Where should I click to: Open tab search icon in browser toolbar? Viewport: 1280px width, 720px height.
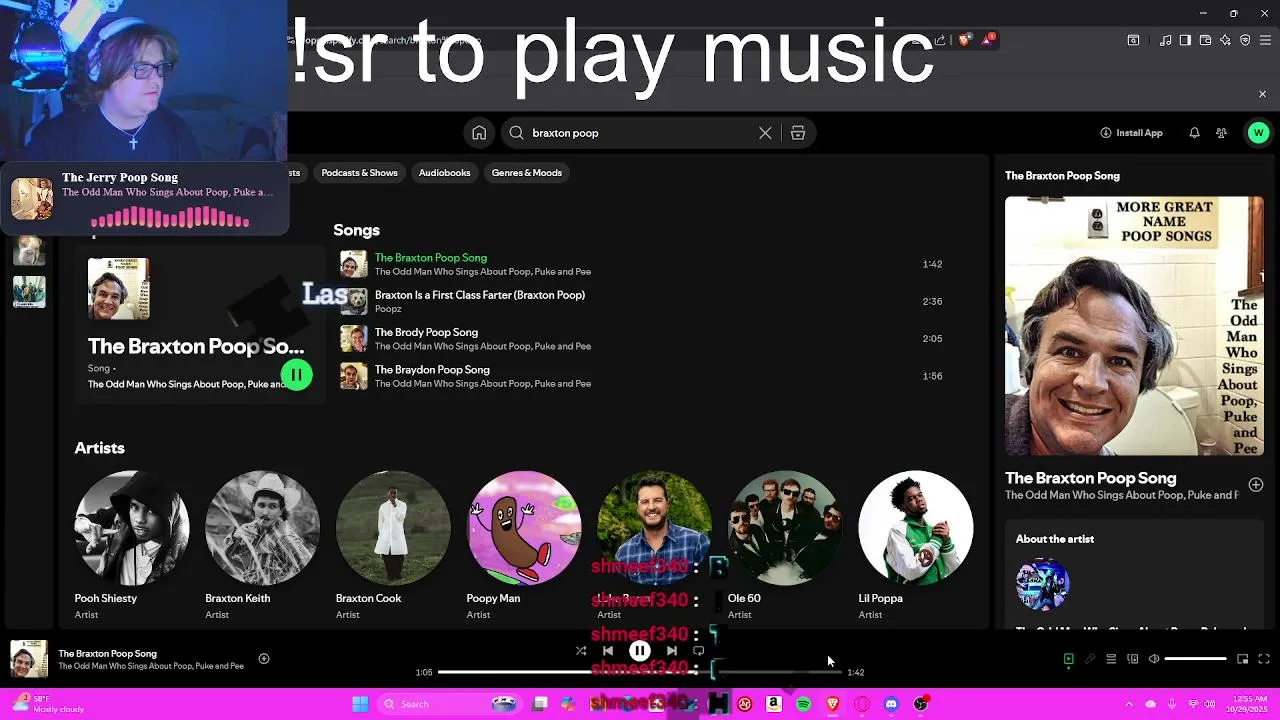pyautogui.click(x=1133, y=40)
